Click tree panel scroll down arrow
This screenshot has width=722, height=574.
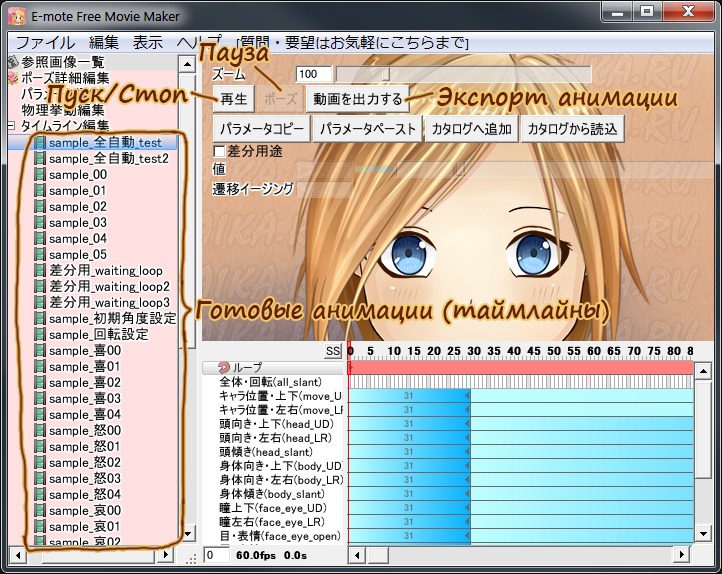coord(187,534)
